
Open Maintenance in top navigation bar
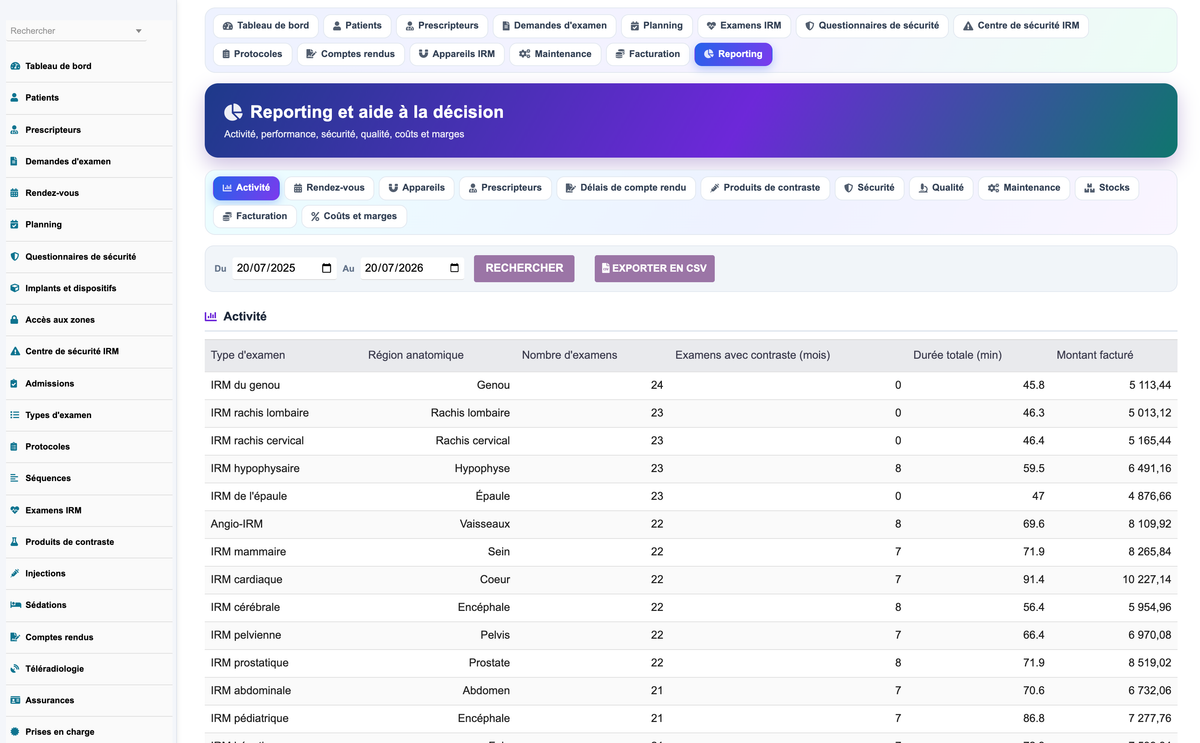tap(555, 54)
